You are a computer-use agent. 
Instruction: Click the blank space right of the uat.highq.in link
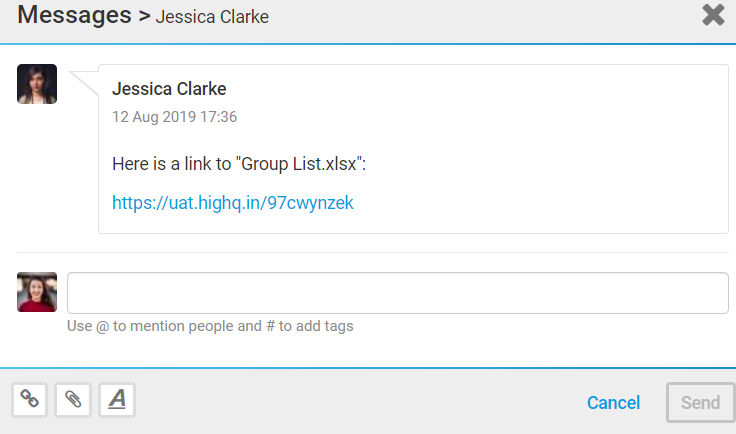click(x=540, y=203)
